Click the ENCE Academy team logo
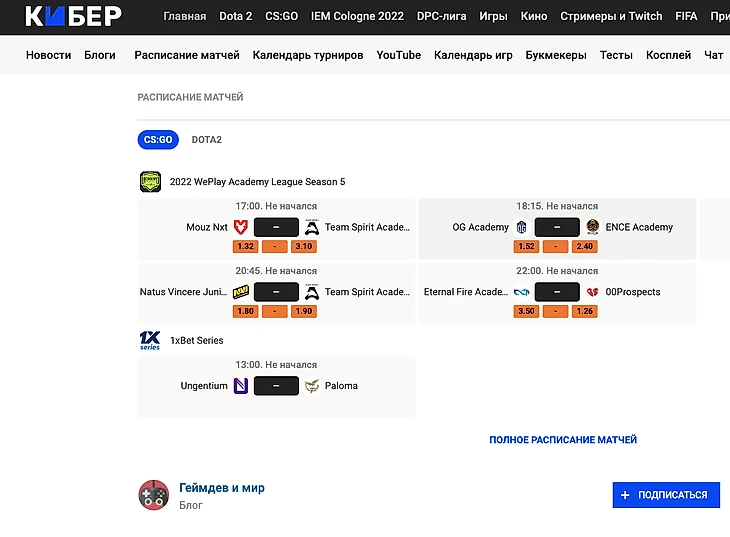 [593, 227]
